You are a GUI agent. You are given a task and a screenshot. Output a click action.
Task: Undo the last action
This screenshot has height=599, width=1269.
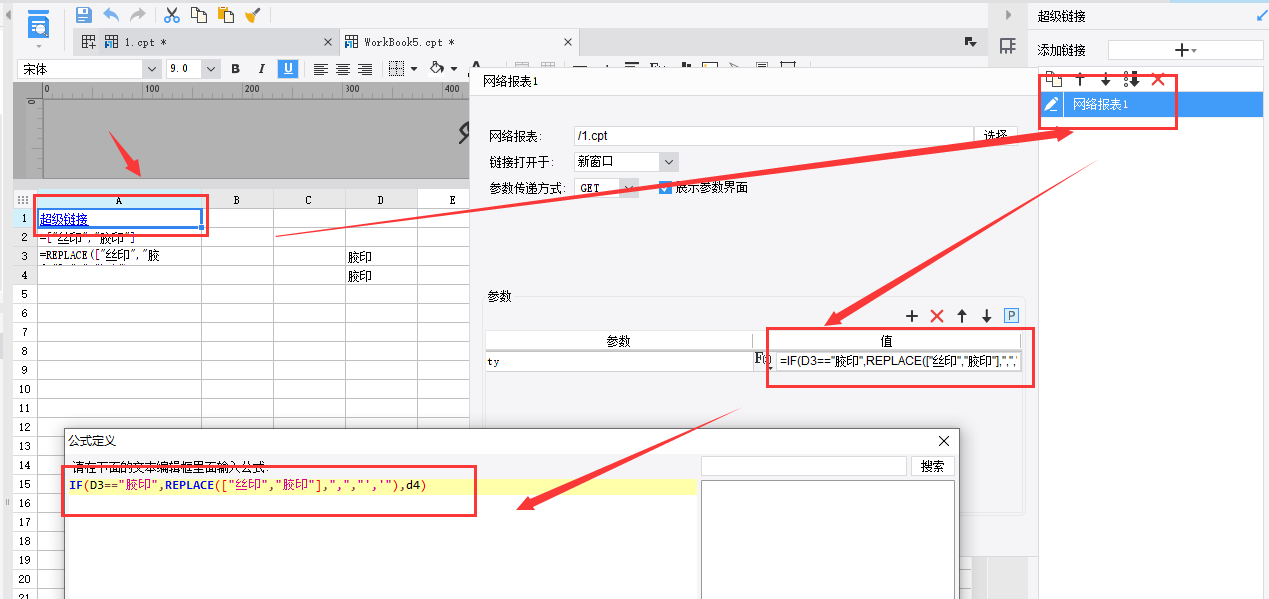coord(111,15)
